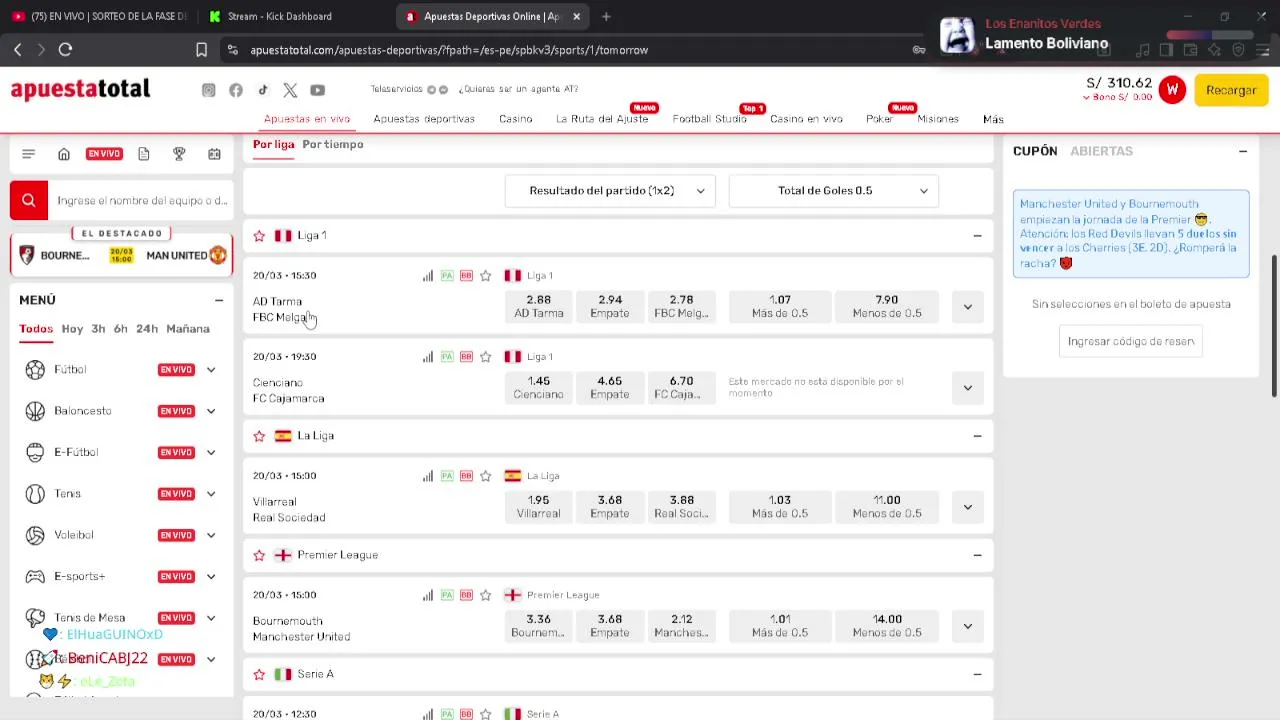Open statistics icon for AD Tarma match
Image resolution: width=1280 pixels, height=720 pixels.
point(428,275)
